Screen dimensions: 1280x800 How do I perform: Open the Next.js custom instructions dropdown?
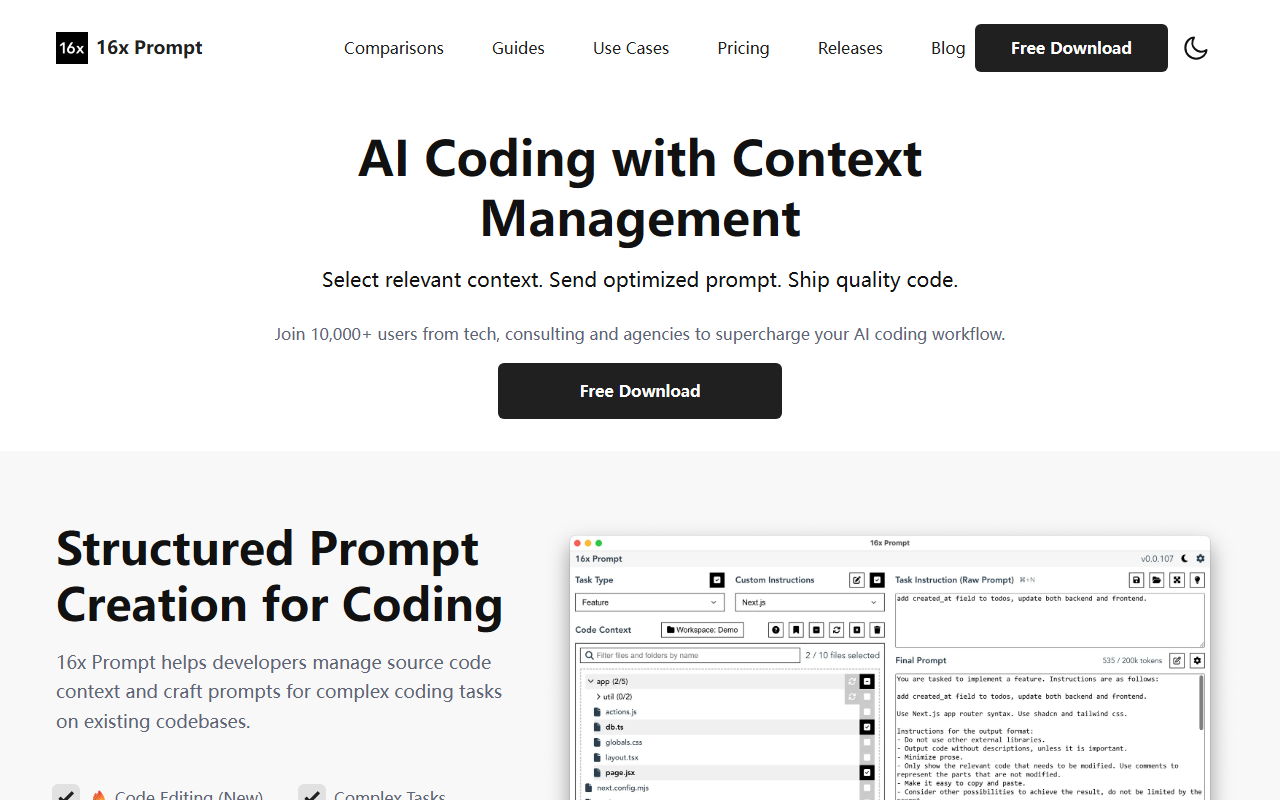pos(810,602)
